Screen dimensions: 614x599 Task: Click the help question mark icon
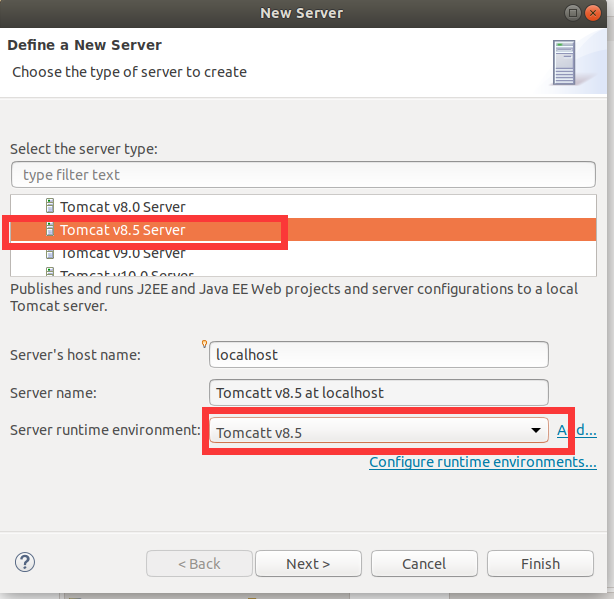pos(25,563)
